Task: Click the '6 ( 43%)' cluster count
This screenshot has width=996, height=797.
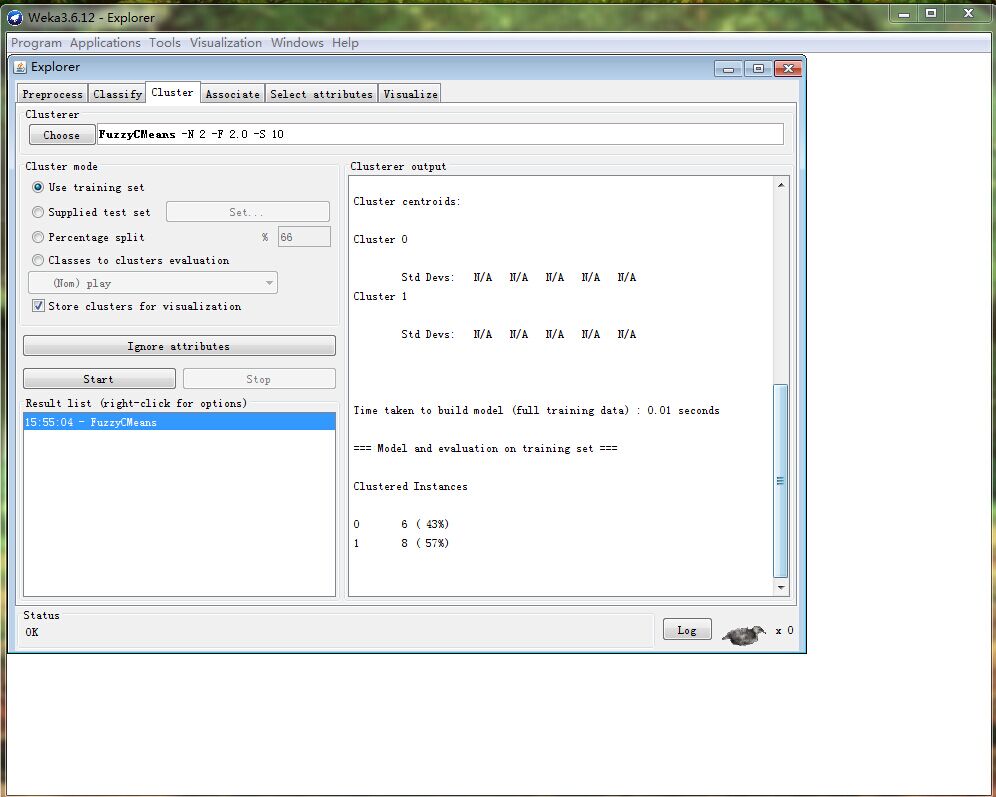Action: (x=425, y=525)
